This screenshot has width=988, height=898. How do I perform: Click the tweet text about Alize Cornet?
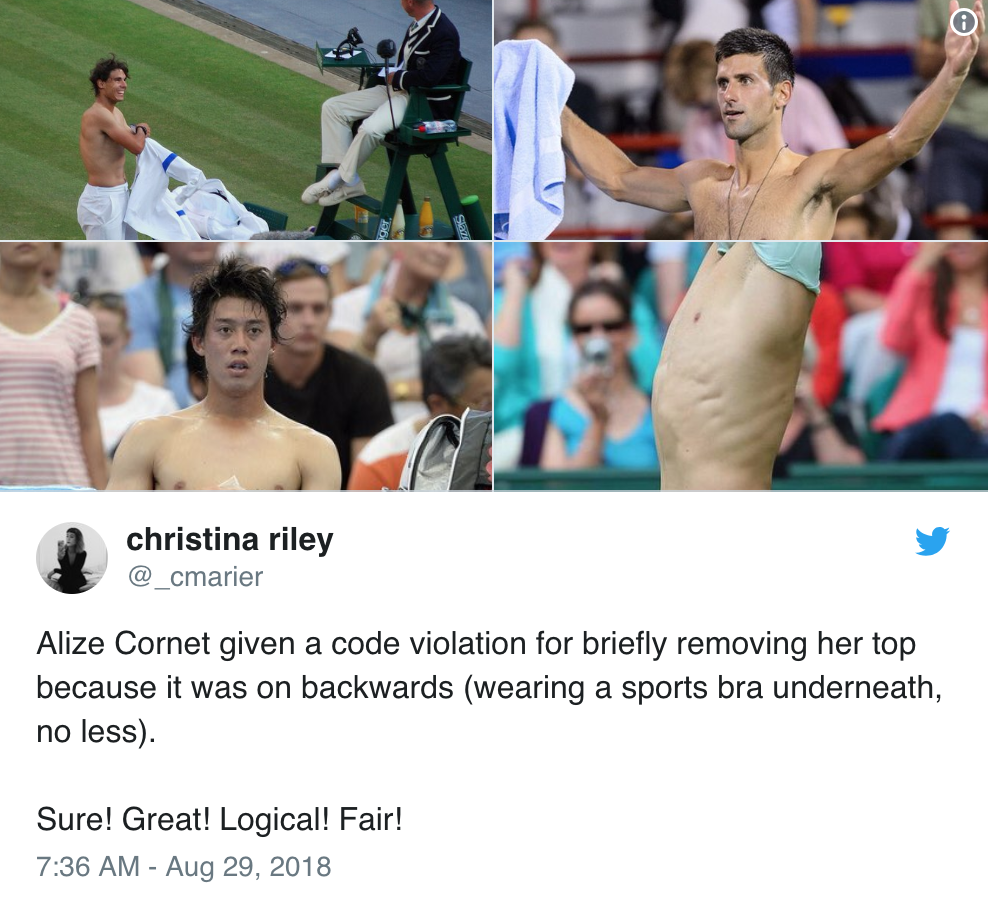[489, 688]
